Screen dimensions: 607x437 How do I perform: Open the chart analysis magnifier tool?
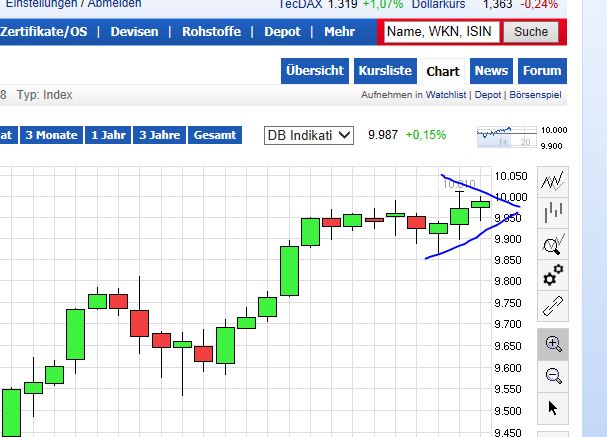coord(553,244)
